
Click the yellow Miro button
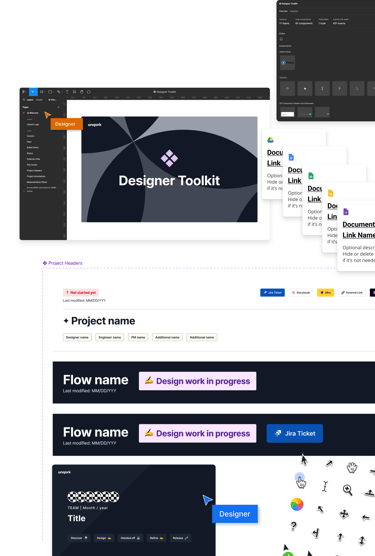[325, 293]
